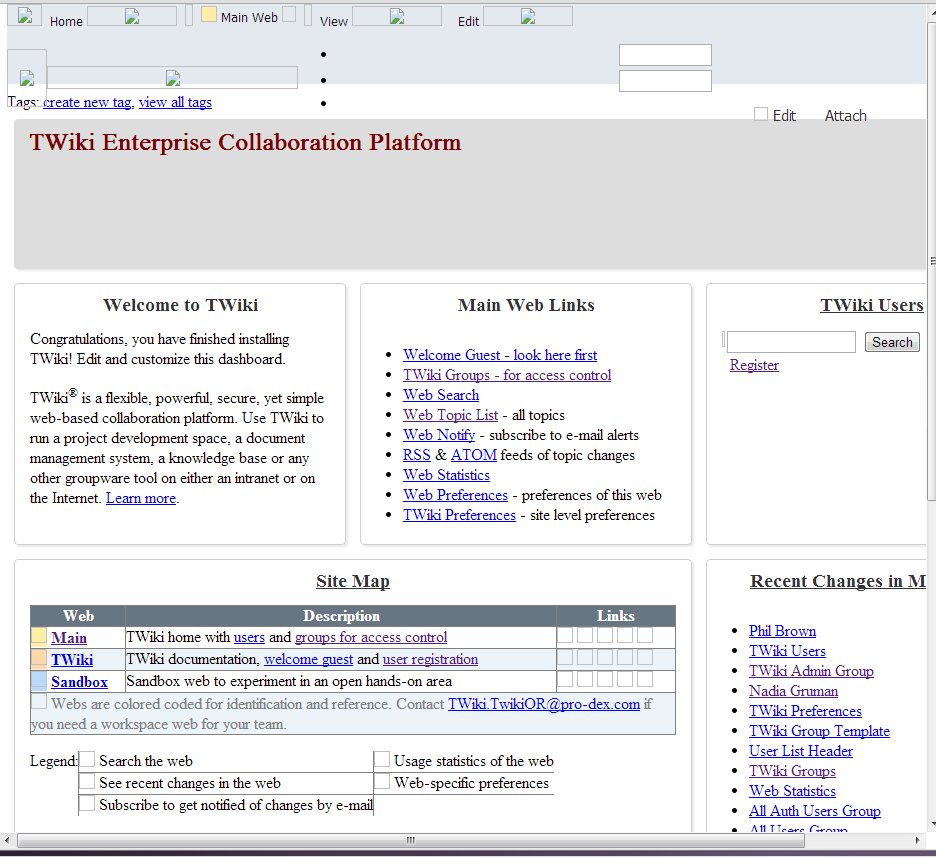This screenshot has width=936, height=857.
Task: Open preferences icon in TWiki web row
Action: [645, 658]
